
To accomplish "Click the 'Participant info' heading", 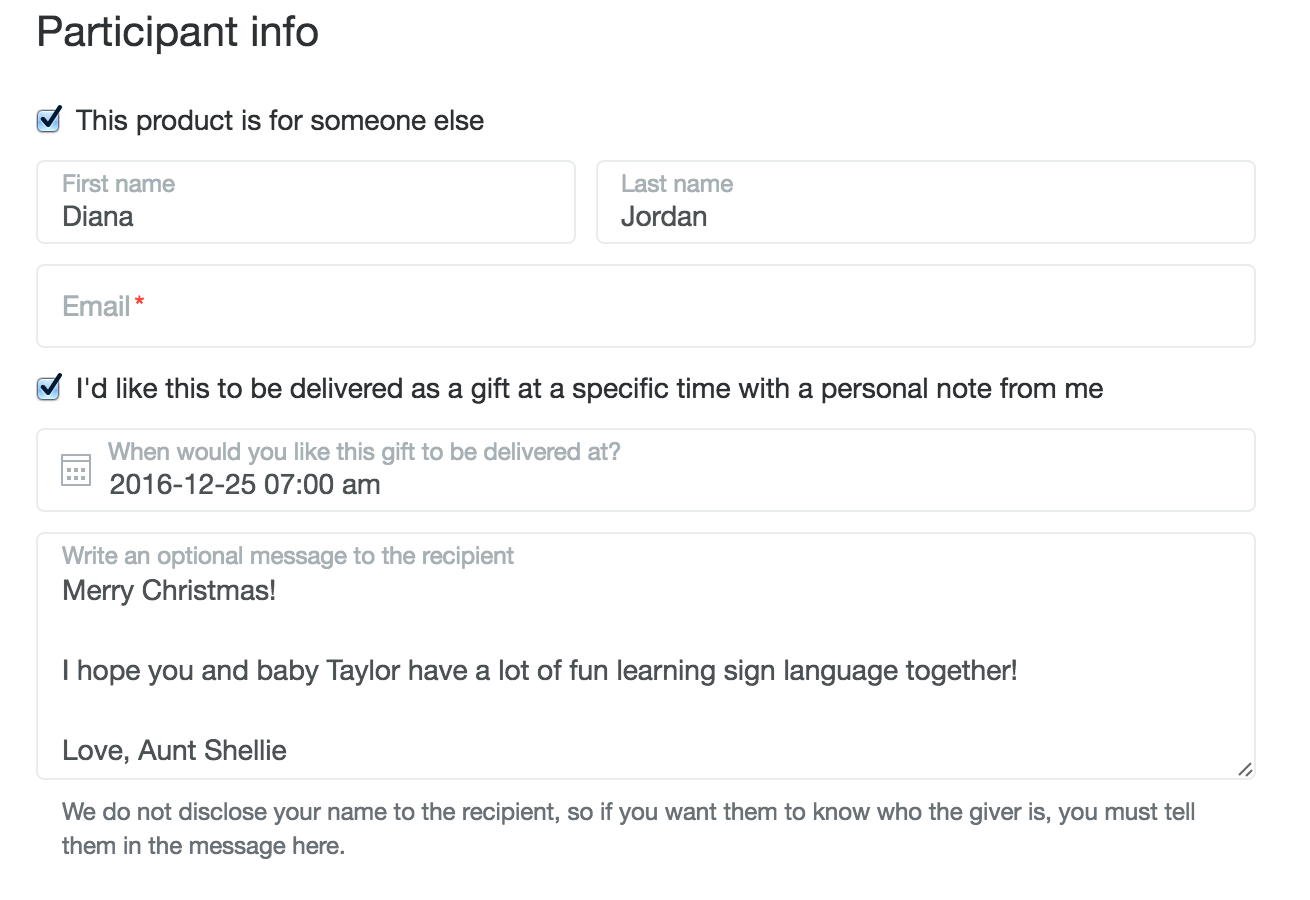I will click(178, 32).
